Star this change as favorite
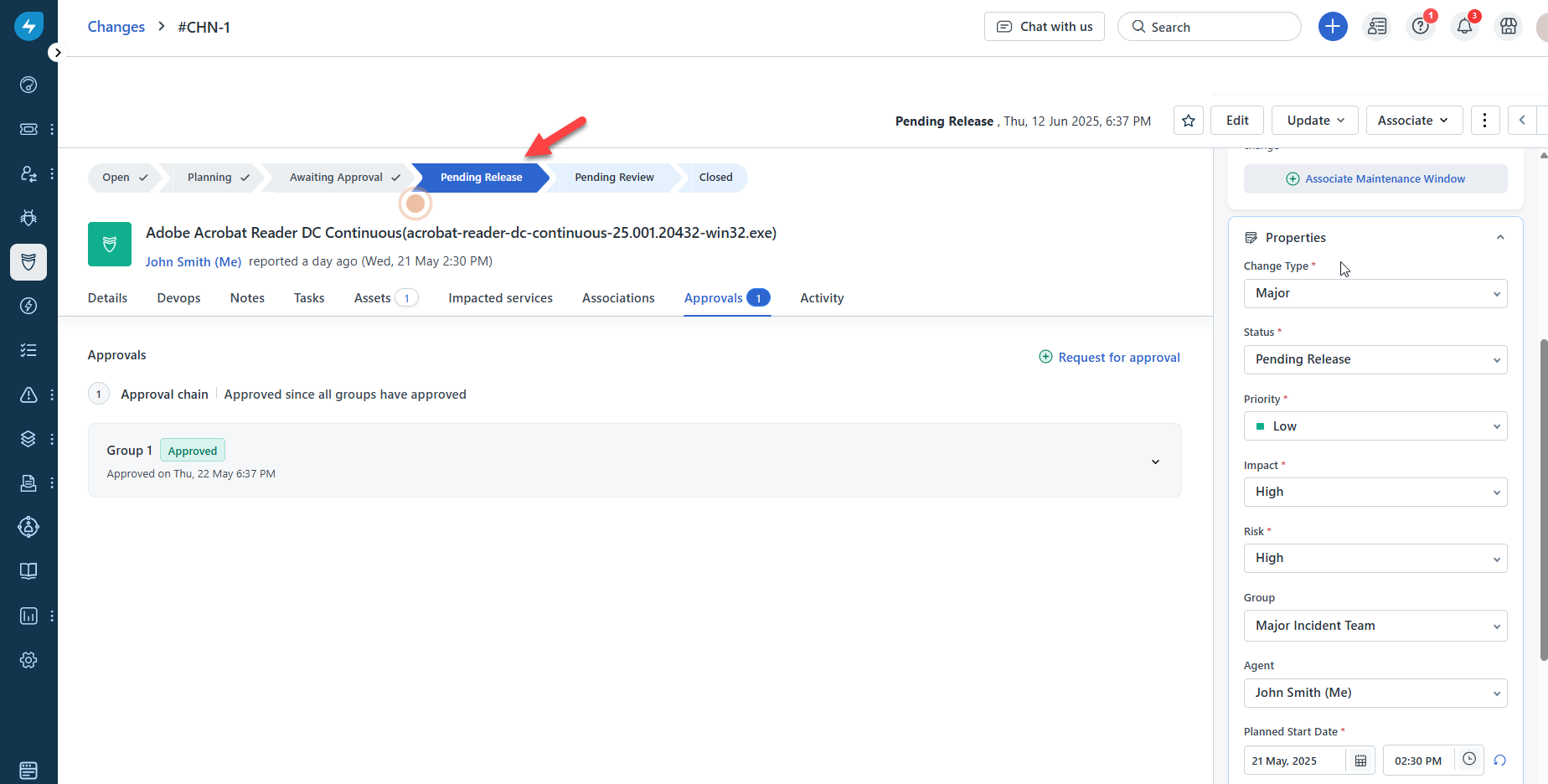 (1188, 121)
